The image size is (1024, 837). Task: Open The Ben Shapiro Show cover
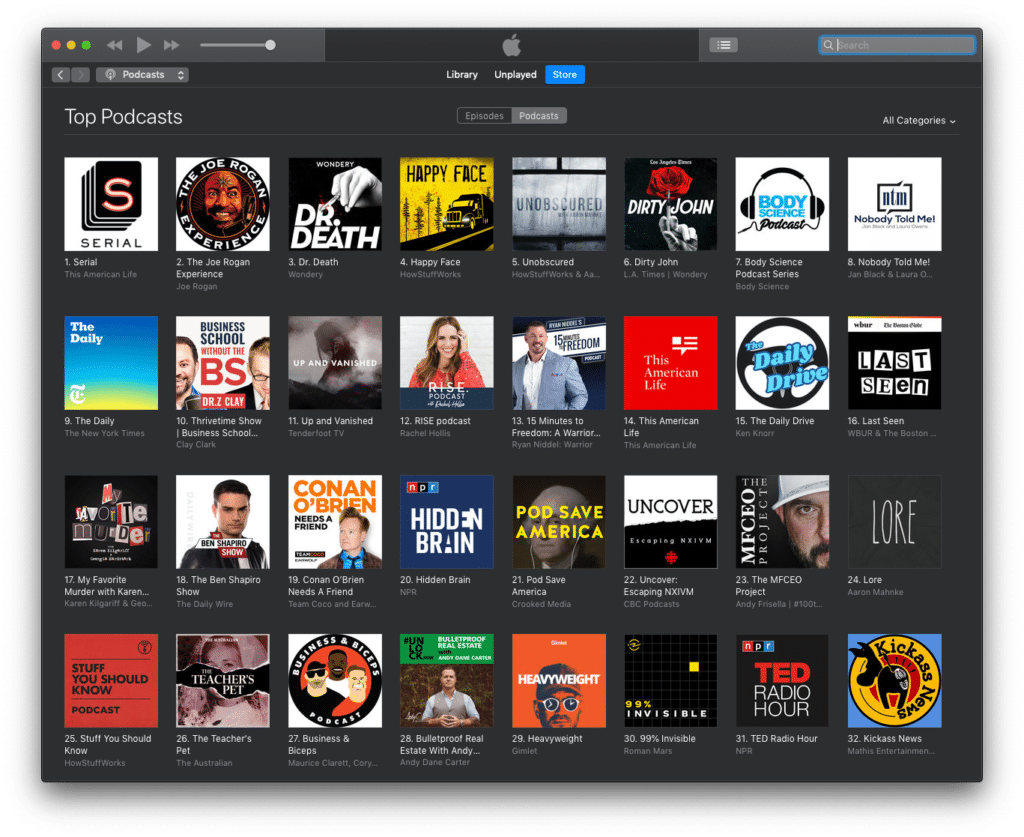223,522
